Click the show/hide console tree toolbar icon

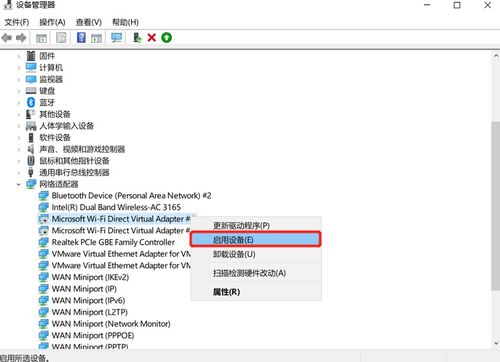pos(41,38)
